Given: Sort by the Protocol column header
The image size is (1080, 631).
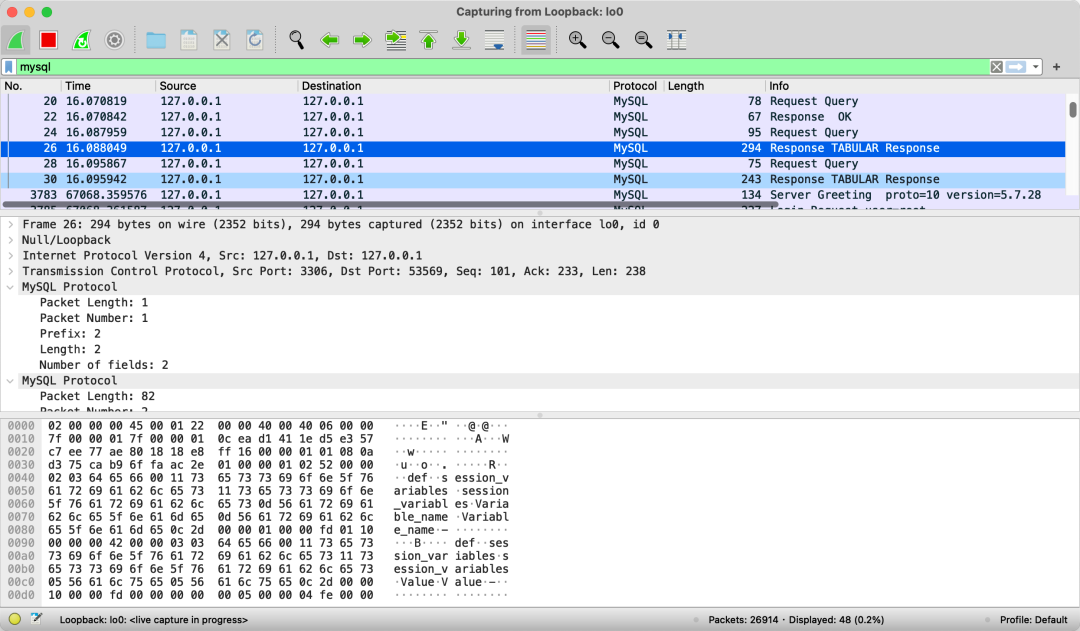Looking at the screenshot, I should (636, 86).
